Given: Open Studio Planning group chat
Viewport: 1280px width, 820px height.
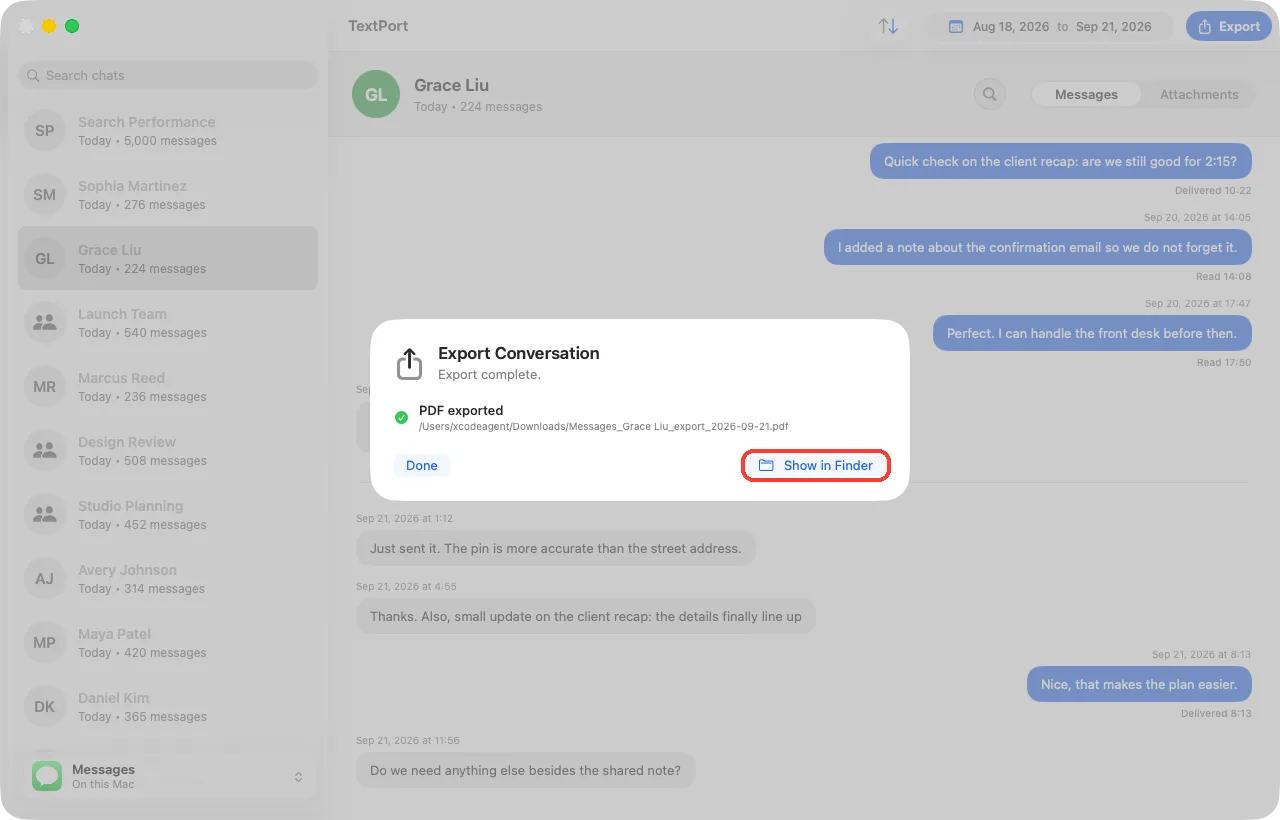Looking at the screenshot, I should tap(168, 514).
